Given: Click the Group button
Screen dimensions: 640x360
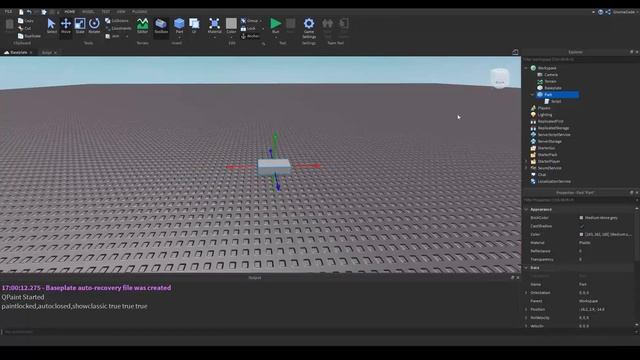Looking at the screenshot, I should pos(250,21).
